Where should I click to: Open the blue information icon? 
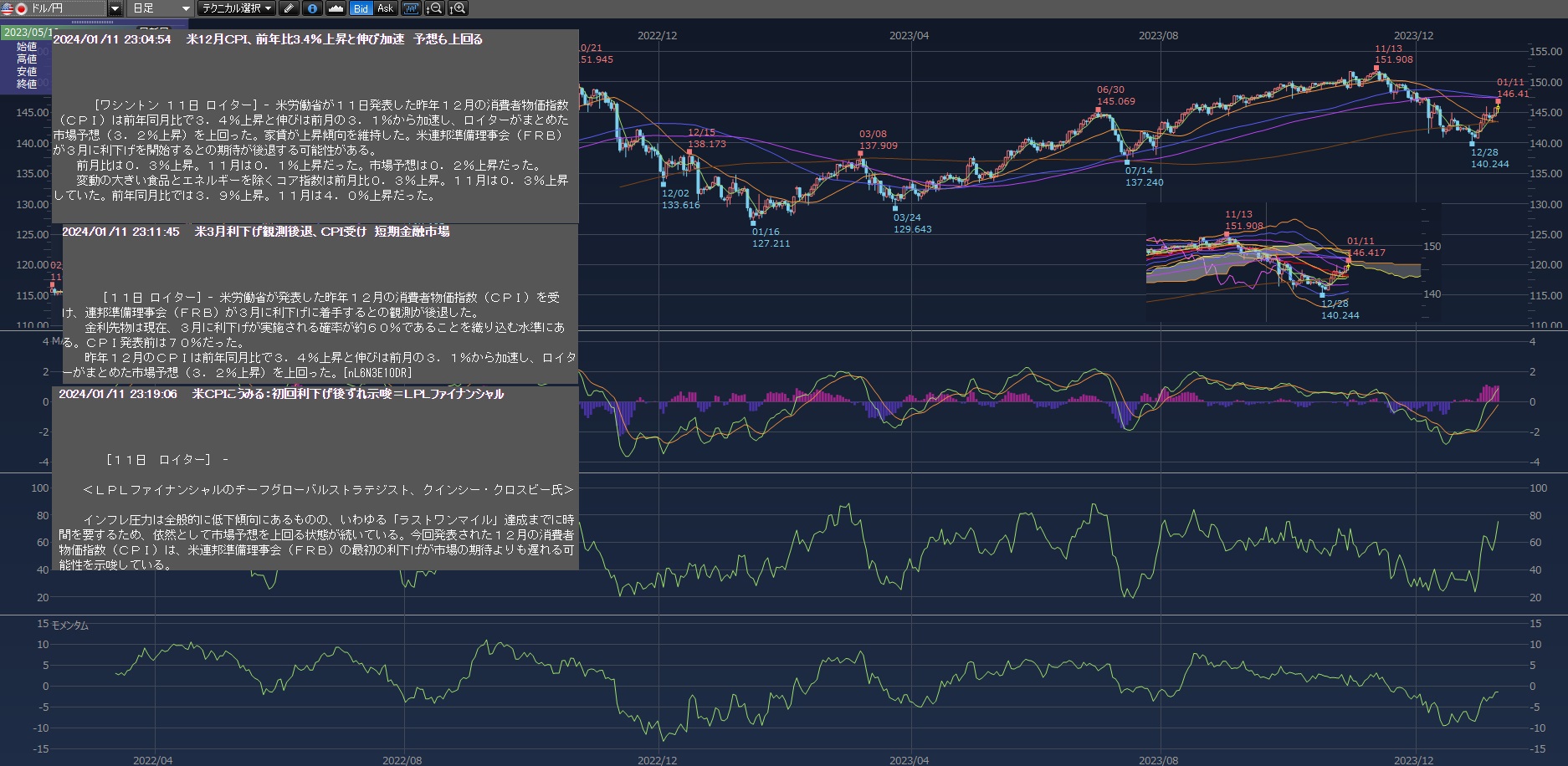tap(312, 8)
